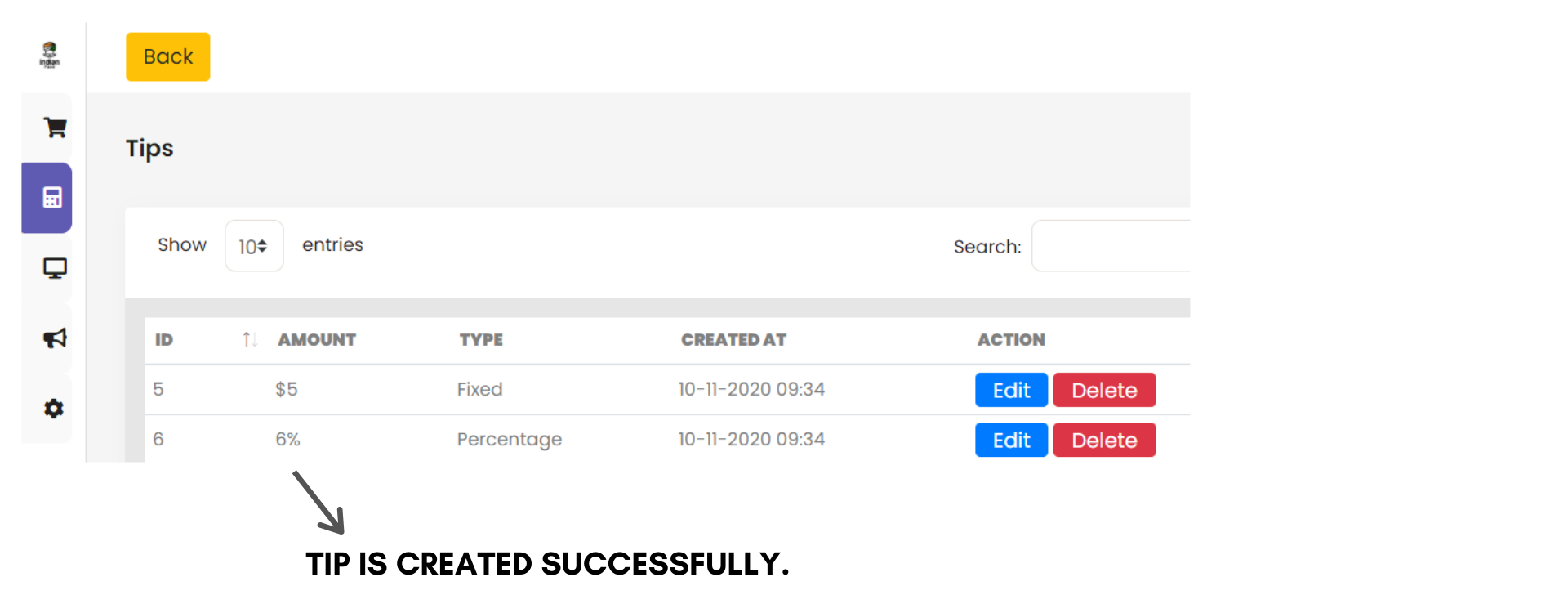This screenshot has width=1568, height=604.
Task: Click the ID column header
Action: [x=164, y=340]
